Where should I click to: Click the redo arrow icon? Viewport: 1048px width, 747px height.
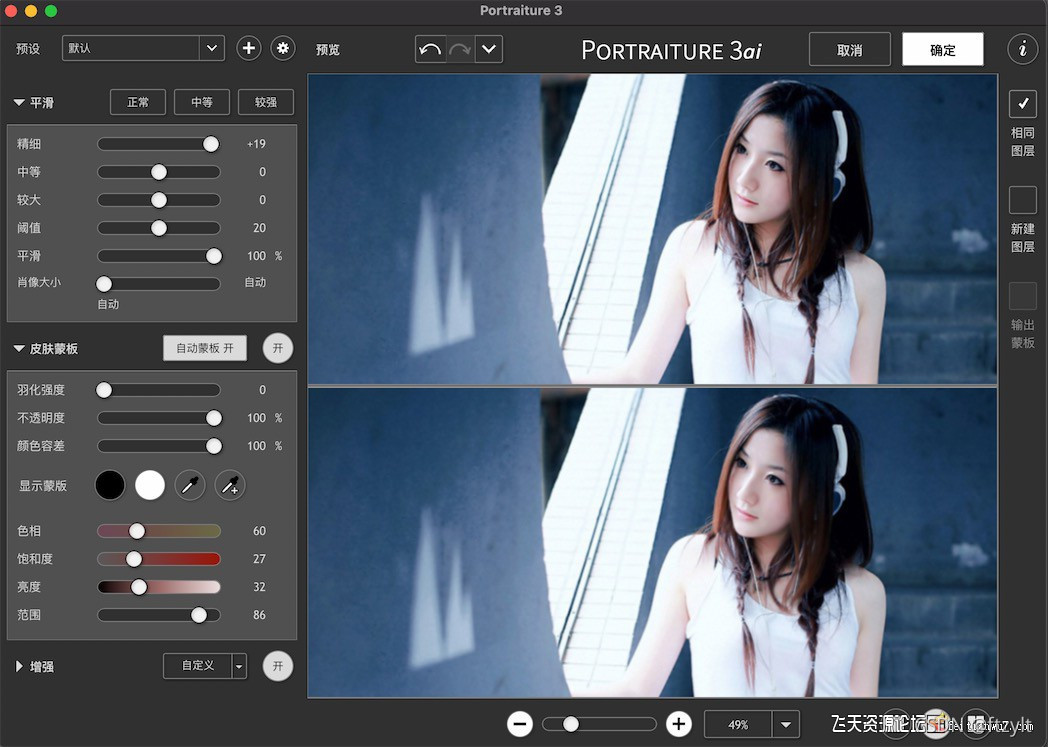(461, 49)
